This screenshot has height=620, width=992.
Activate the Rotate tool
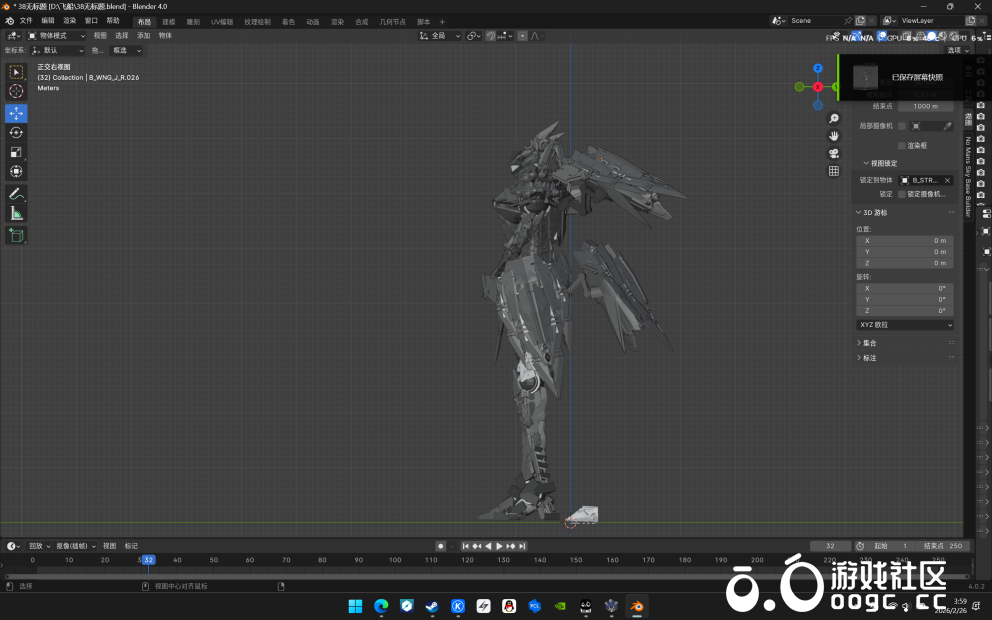(x=16, y=133)
